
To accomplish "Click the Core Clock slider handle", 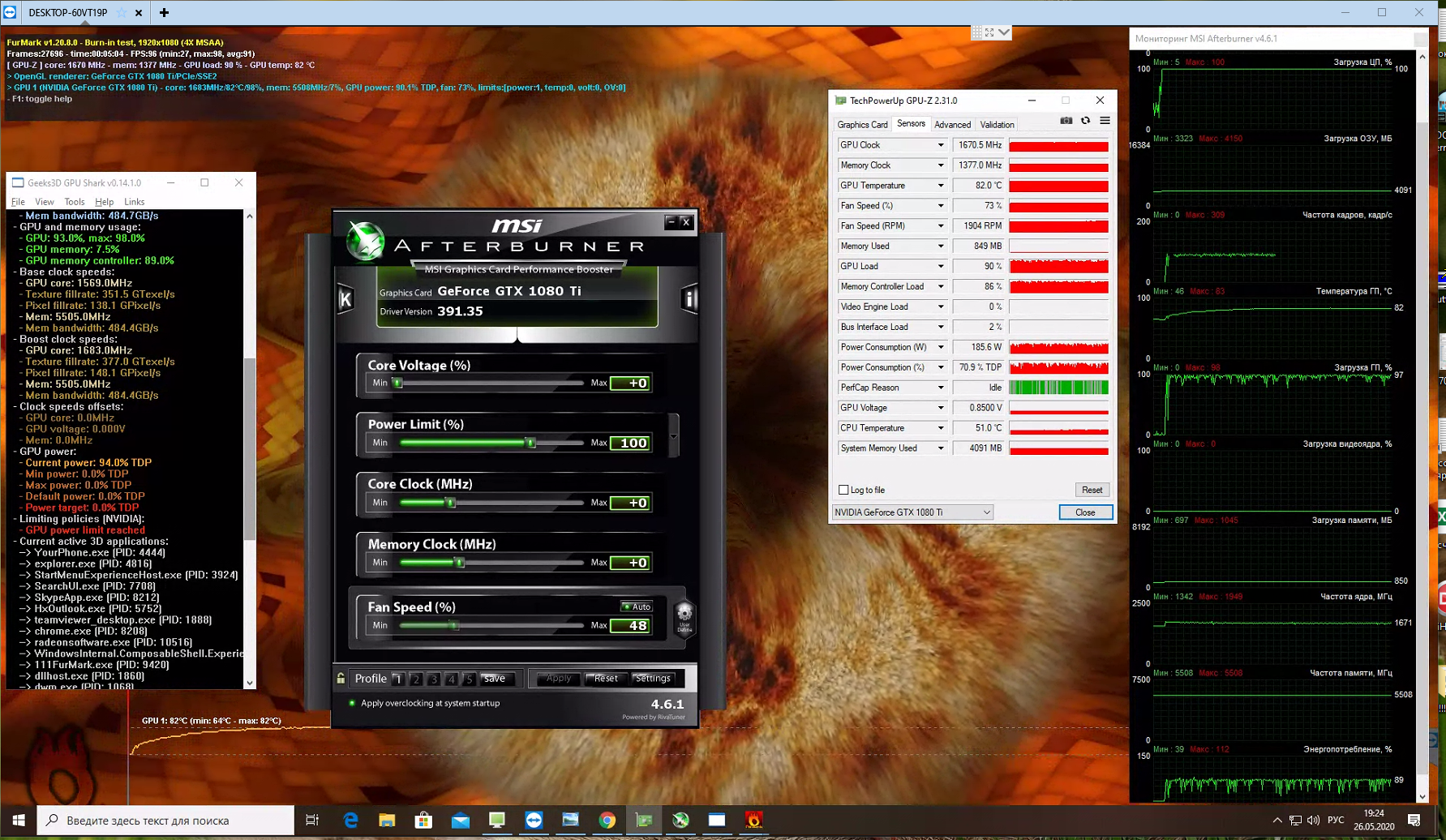I will [451, 503].
